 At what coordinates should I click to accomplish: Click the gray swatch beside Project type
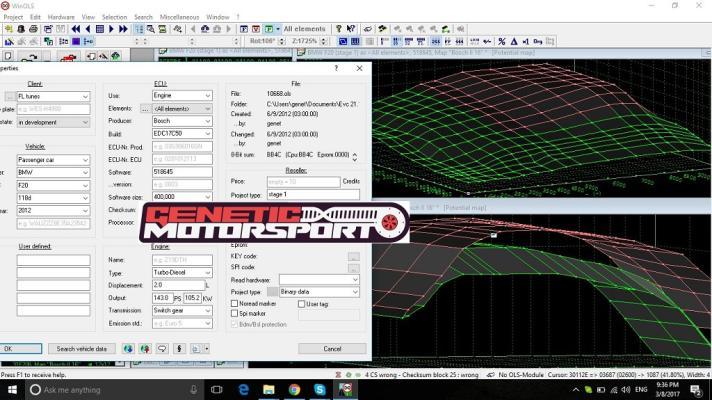tap(273, 291)
